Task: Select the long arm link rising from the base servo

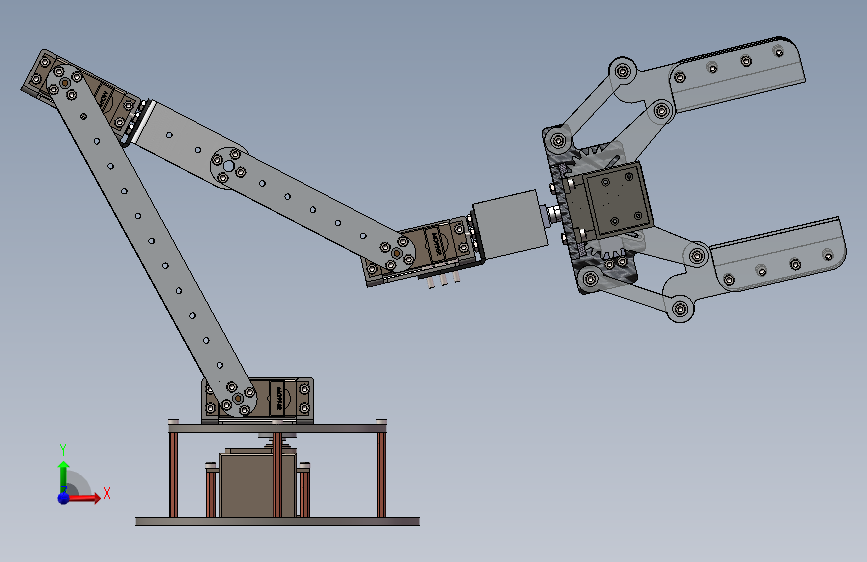Action: click(151, 241)
